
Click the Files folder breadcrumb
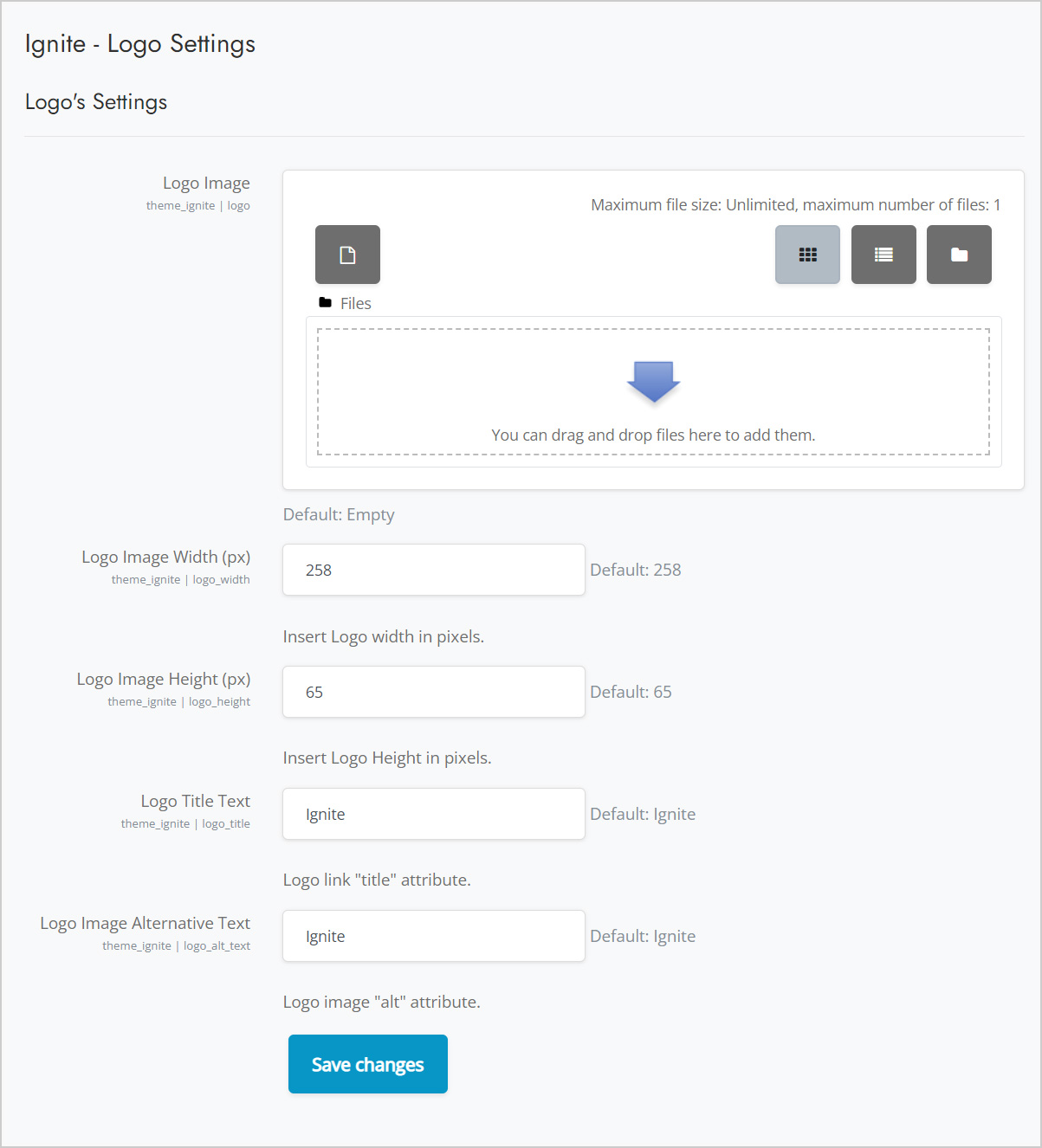point(346,303)
